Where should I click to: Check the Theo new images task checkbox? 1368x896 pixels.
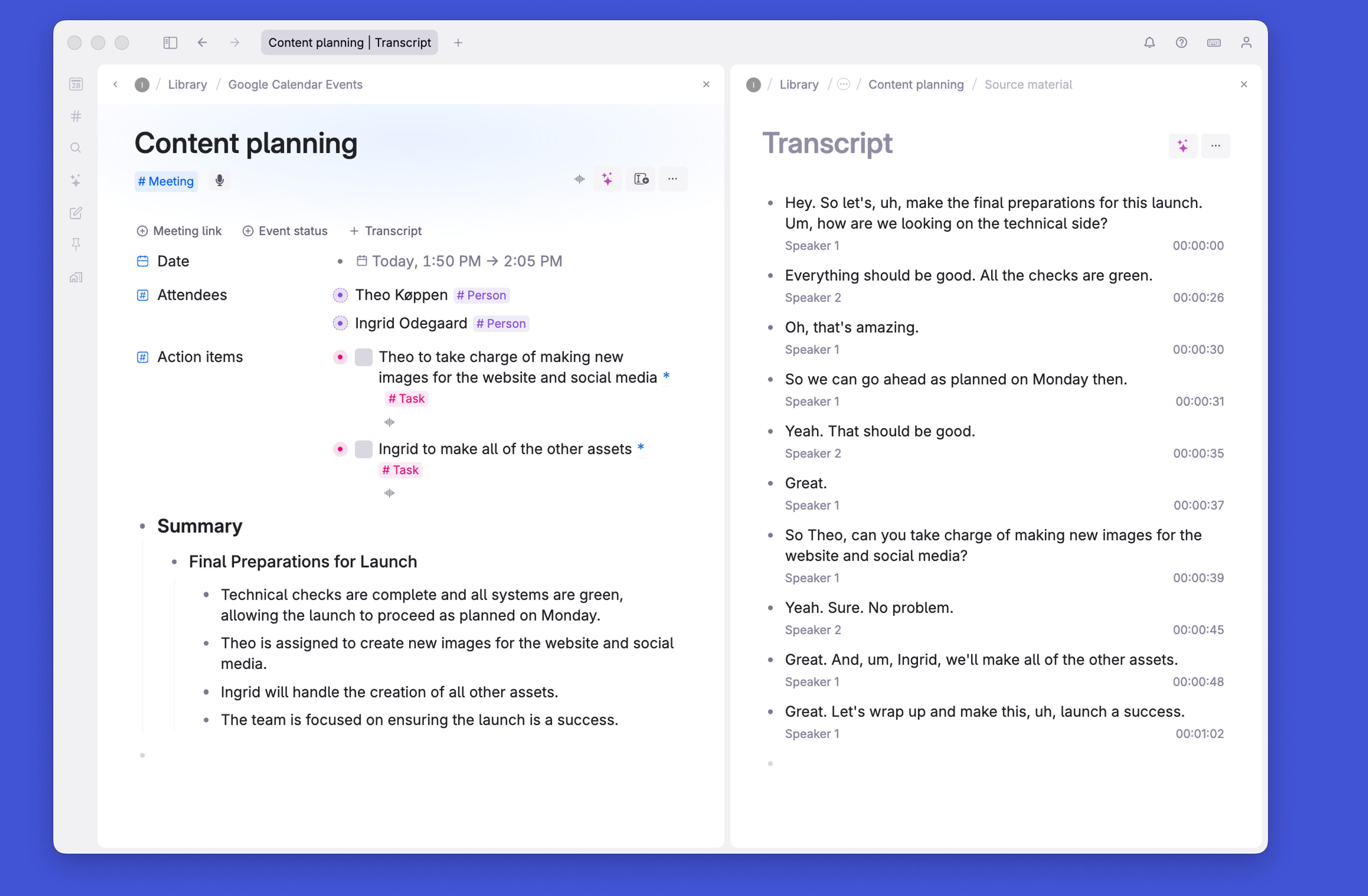point(363,357)
